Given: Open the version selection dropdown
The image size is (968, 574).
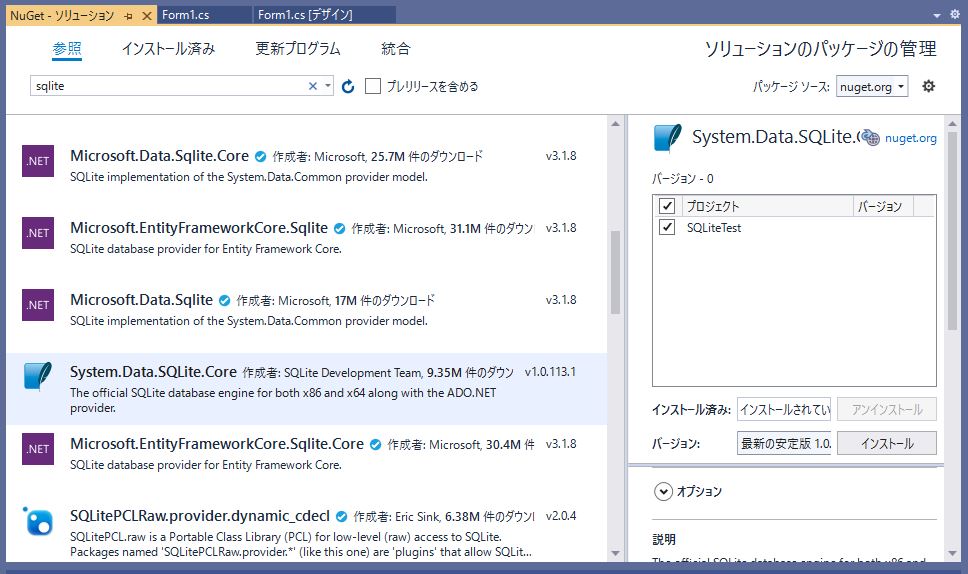Looking at the screenshot, I should click(784, 443).
